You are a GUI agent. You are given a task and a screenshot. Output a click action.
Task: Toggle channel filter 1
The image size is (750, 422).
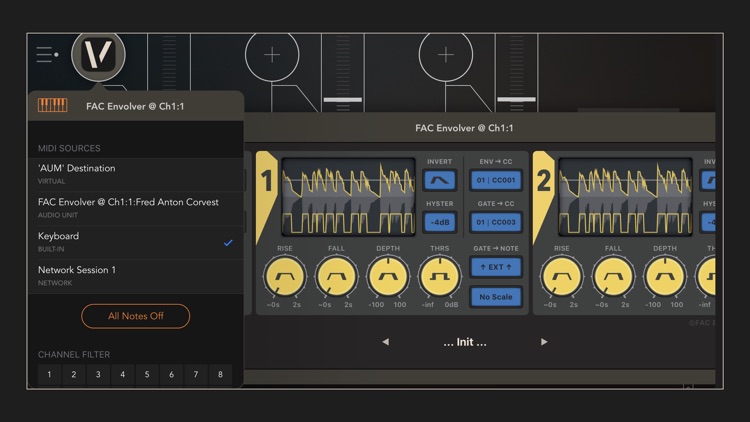pos(49,375)
